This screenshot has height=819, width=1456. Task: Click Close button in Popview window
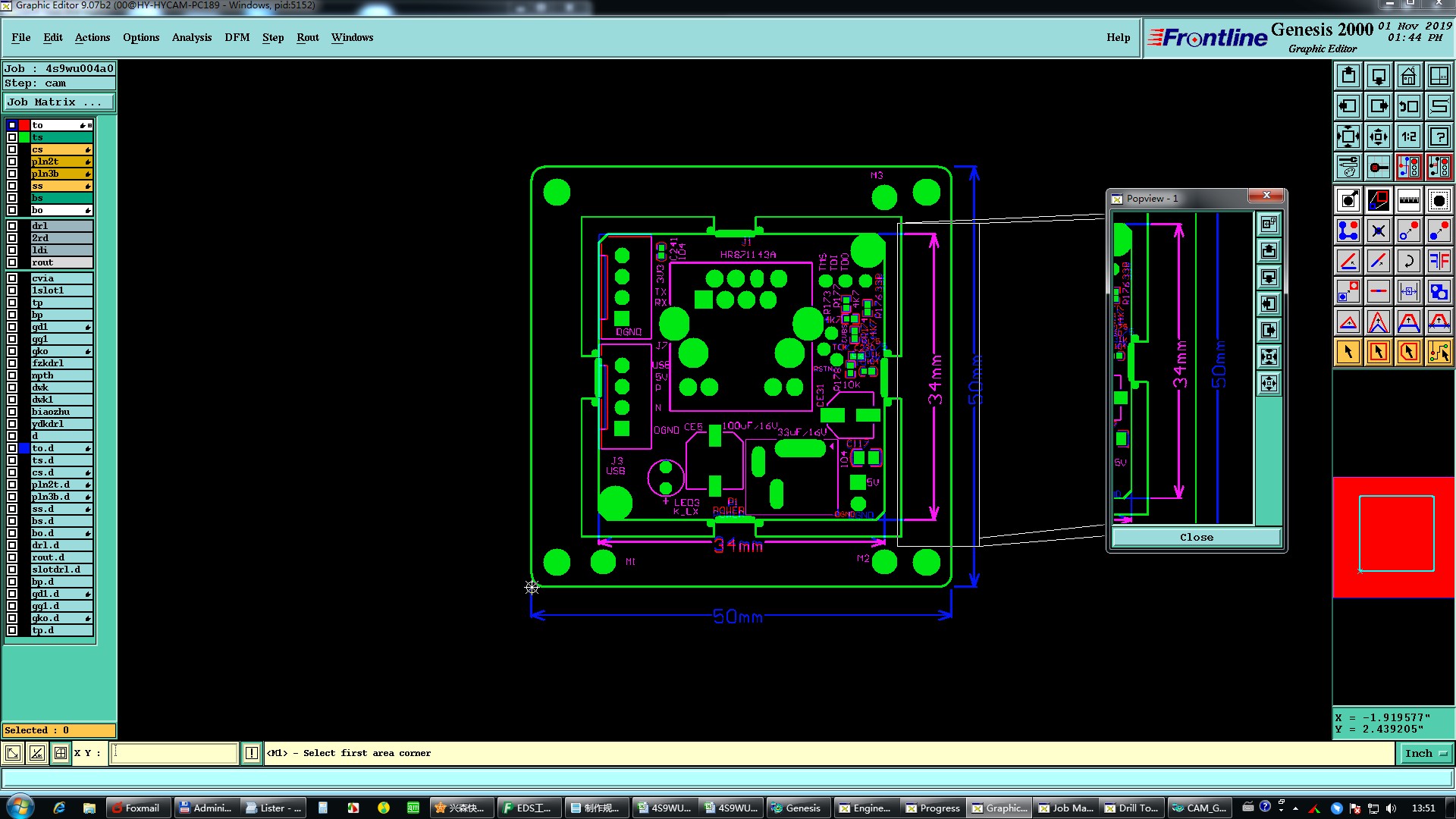pyautogui.click(x=1196, y=537)
